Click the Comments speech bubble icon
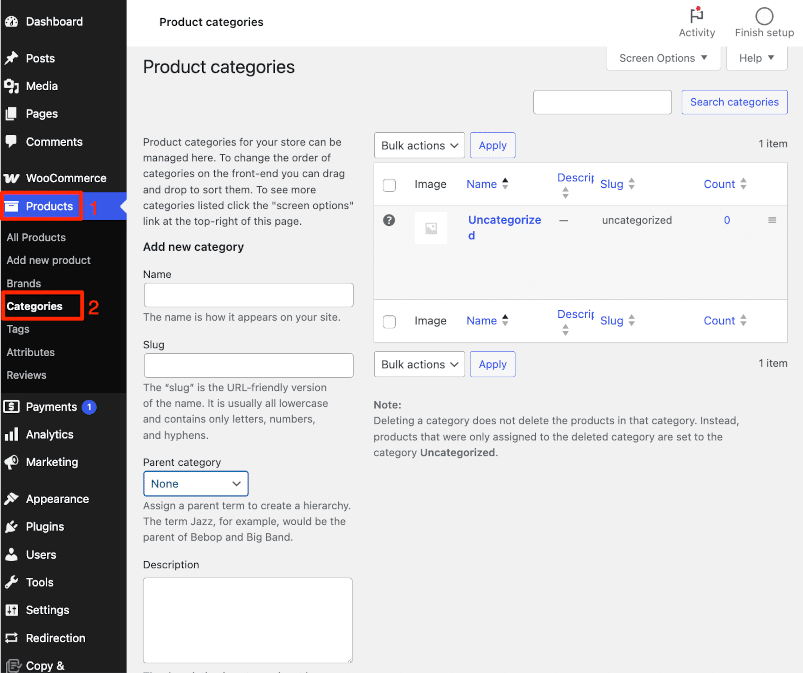 click(x=11, y=141)
